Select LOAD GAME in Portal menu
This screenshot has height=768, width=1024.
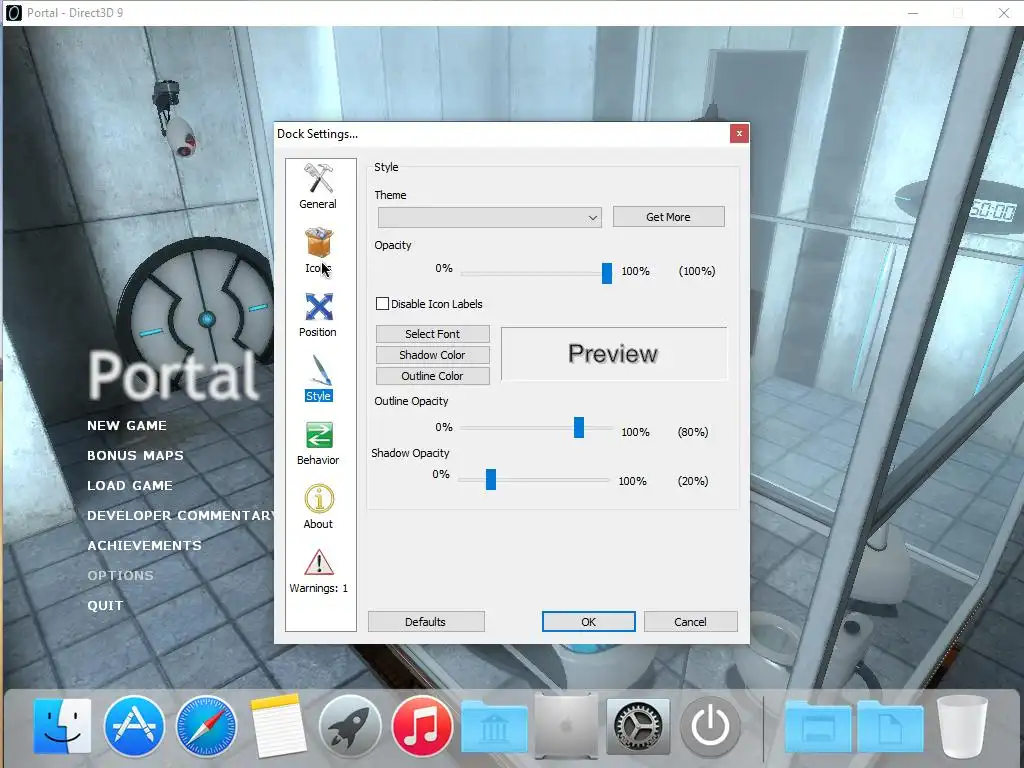[x=131, y=485]
